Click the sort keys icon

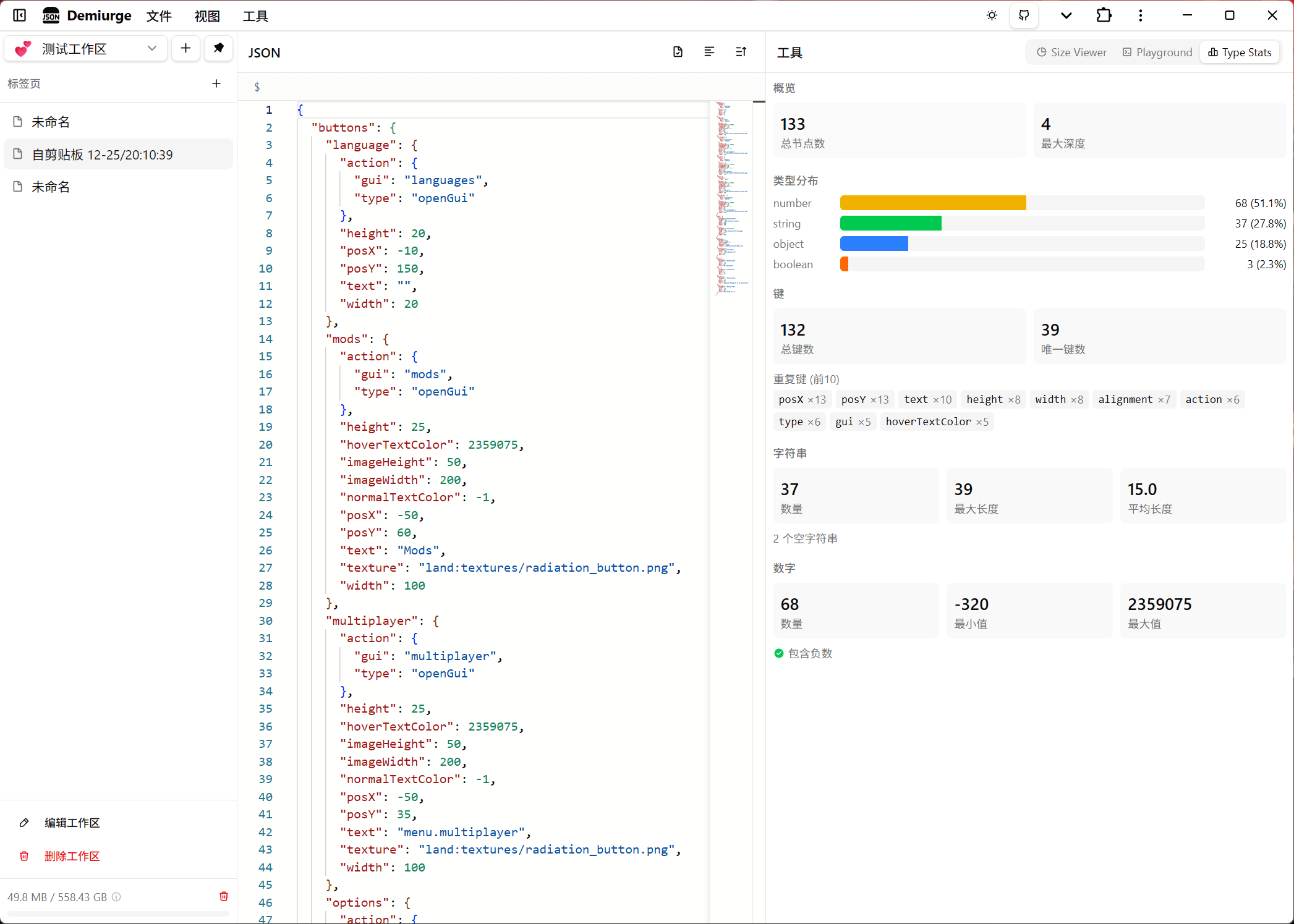pyautogui.click(x=741, y=52)
